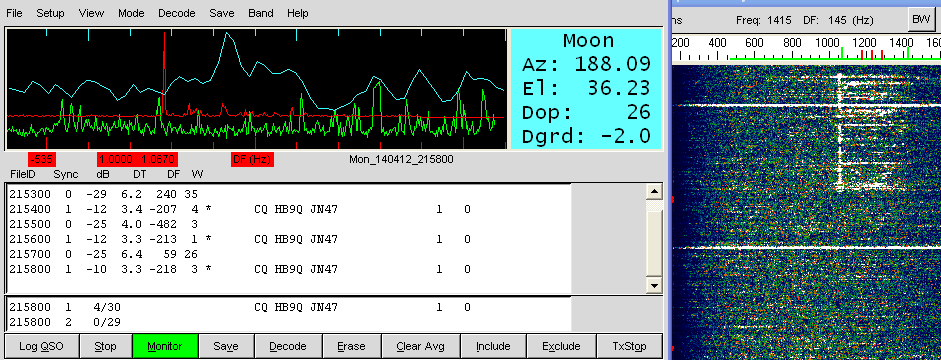Screen dimensions: 941x360
Task: Select the red -535 value label
Action: pos(41,160)
